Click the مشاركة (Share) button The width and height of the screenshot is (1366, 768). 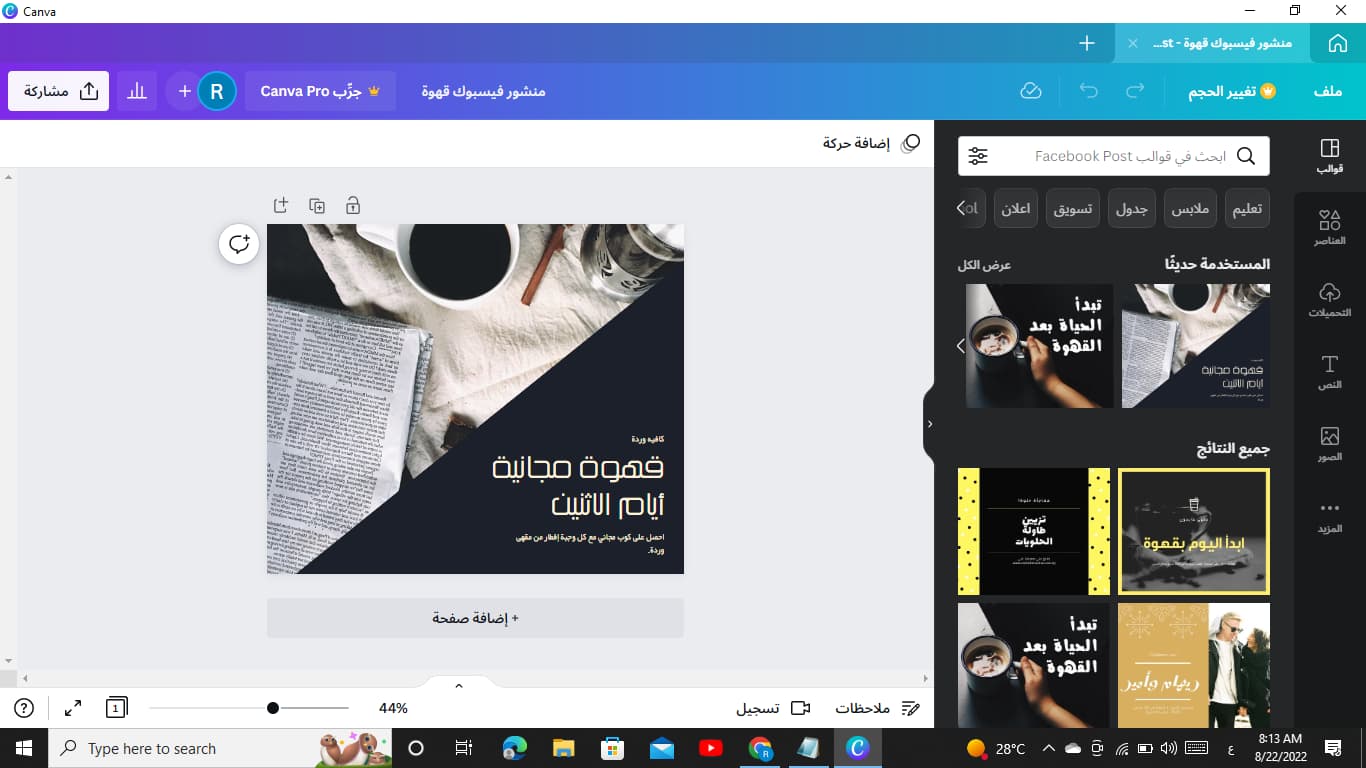tap(58, 90)
